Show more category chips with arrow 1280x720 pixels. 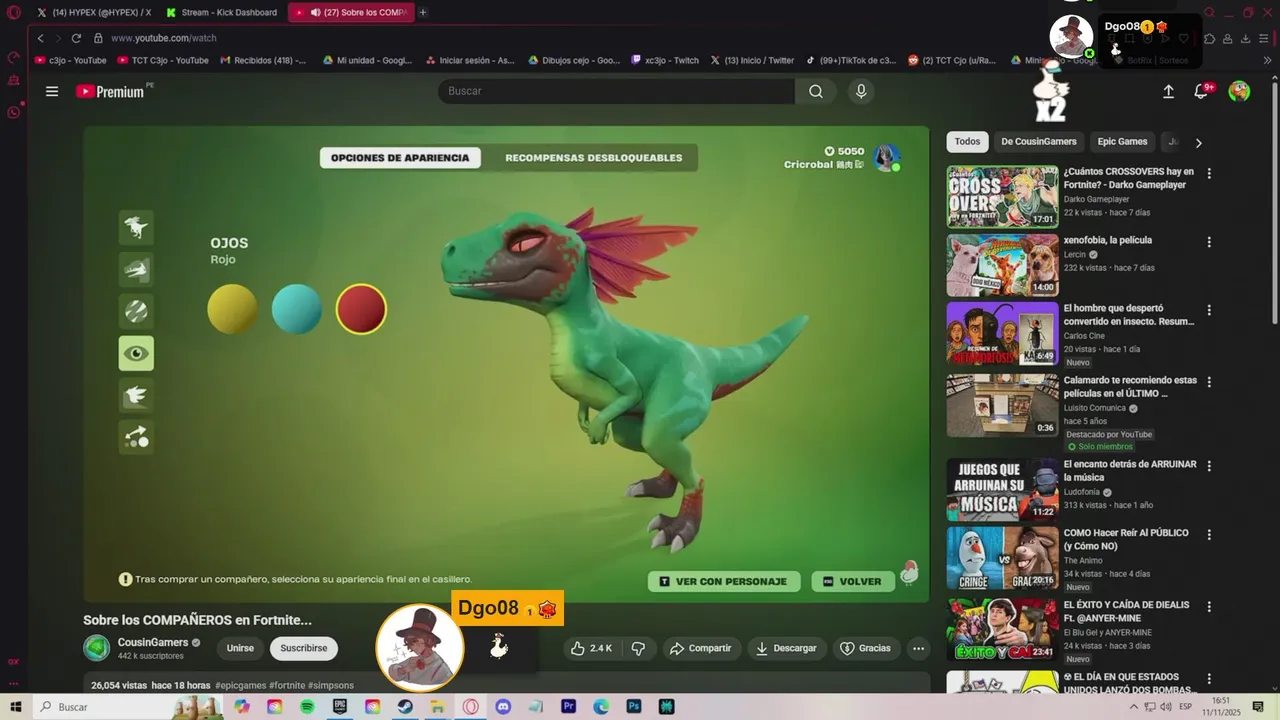click(x=1198, y=142)
